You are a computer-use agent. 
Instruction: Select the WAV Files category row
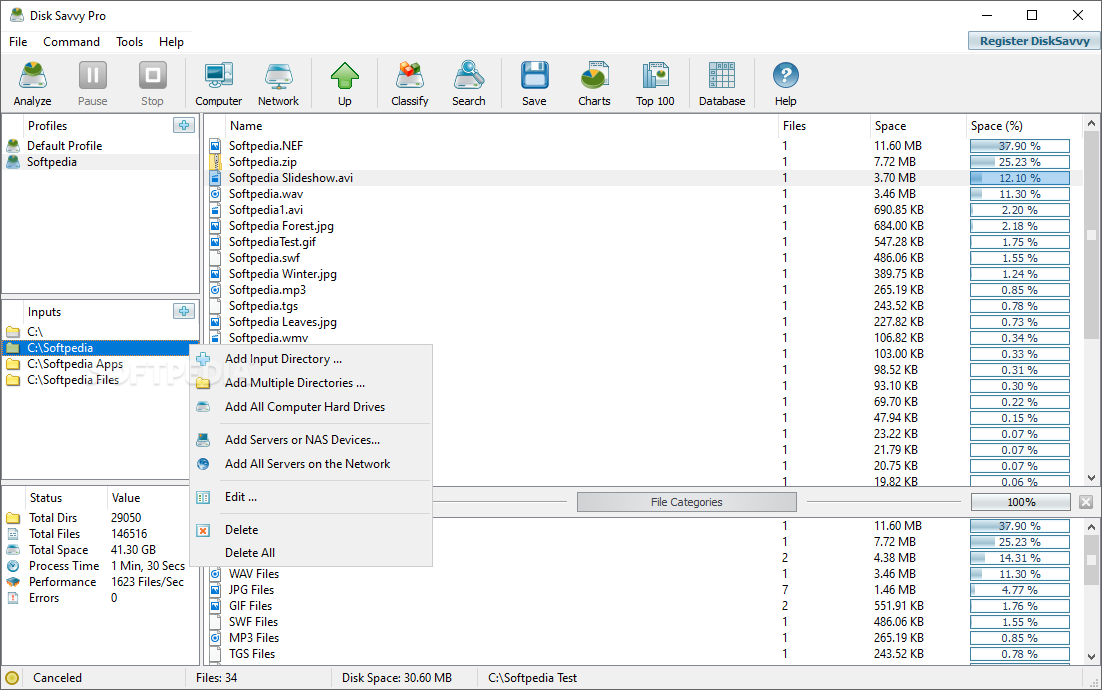click(644, 574)
